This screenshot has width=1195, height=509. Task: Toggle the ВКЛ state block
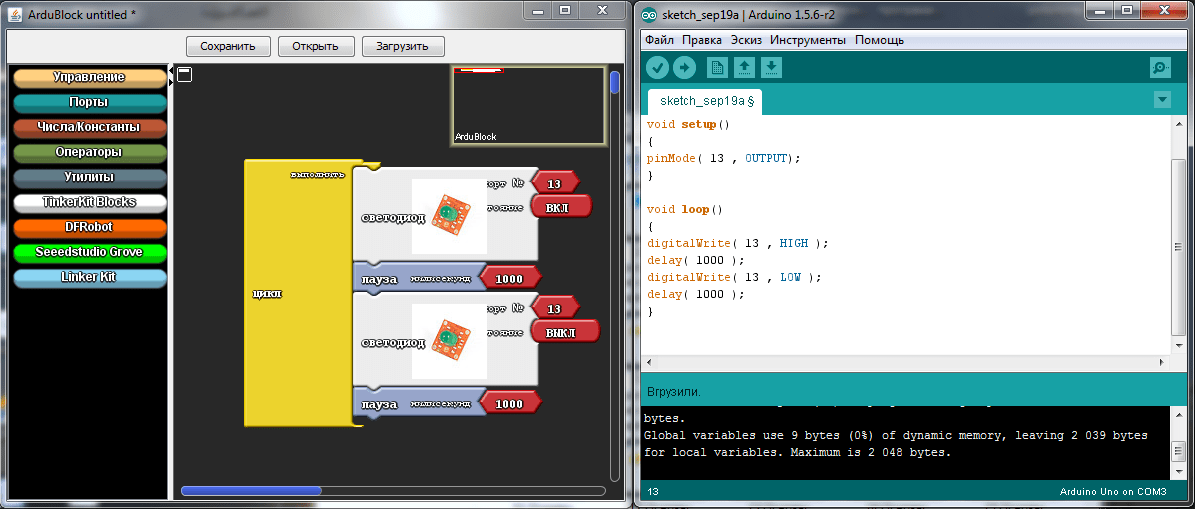(561, 207)
